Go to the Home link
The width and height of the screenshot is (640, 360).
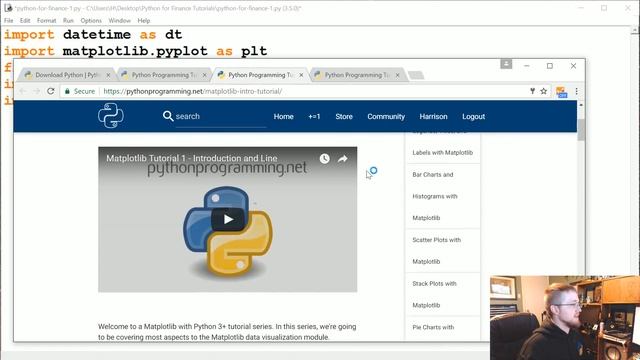283,116
